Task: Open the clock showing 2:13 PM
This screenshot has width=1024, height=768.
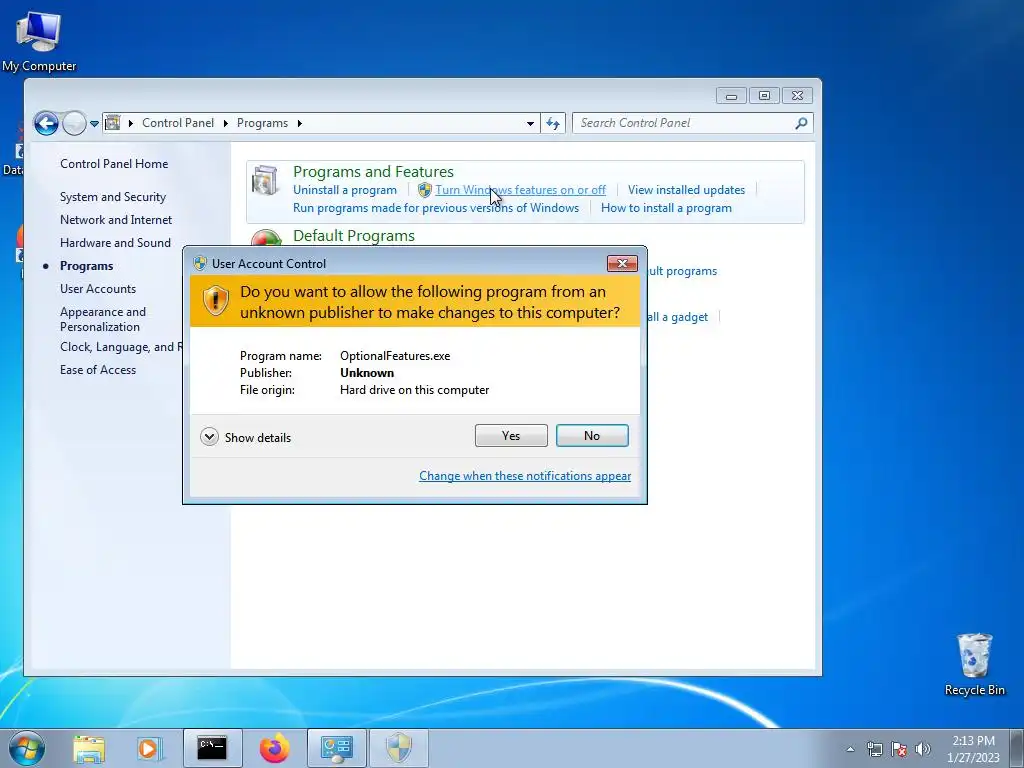Action: pyautogui.click(x=973, y=749)
